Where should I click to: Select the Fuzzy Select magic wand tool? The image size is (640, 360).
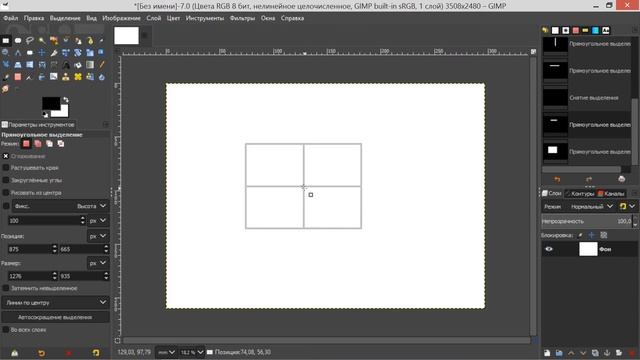click(42, 40)
